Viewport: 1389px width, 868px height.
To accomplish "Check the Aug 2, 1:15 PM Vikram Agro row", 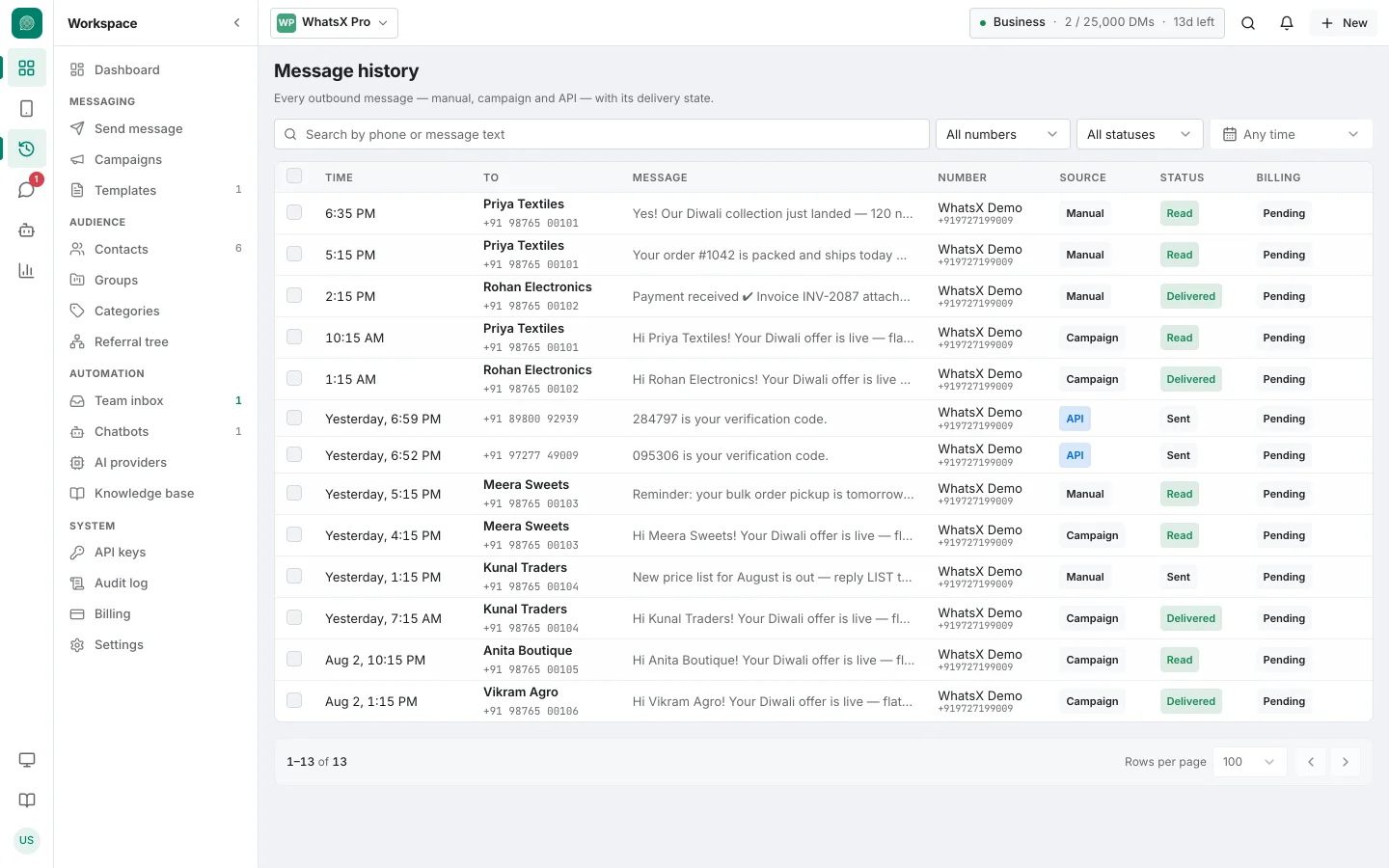I will point(294,700).
